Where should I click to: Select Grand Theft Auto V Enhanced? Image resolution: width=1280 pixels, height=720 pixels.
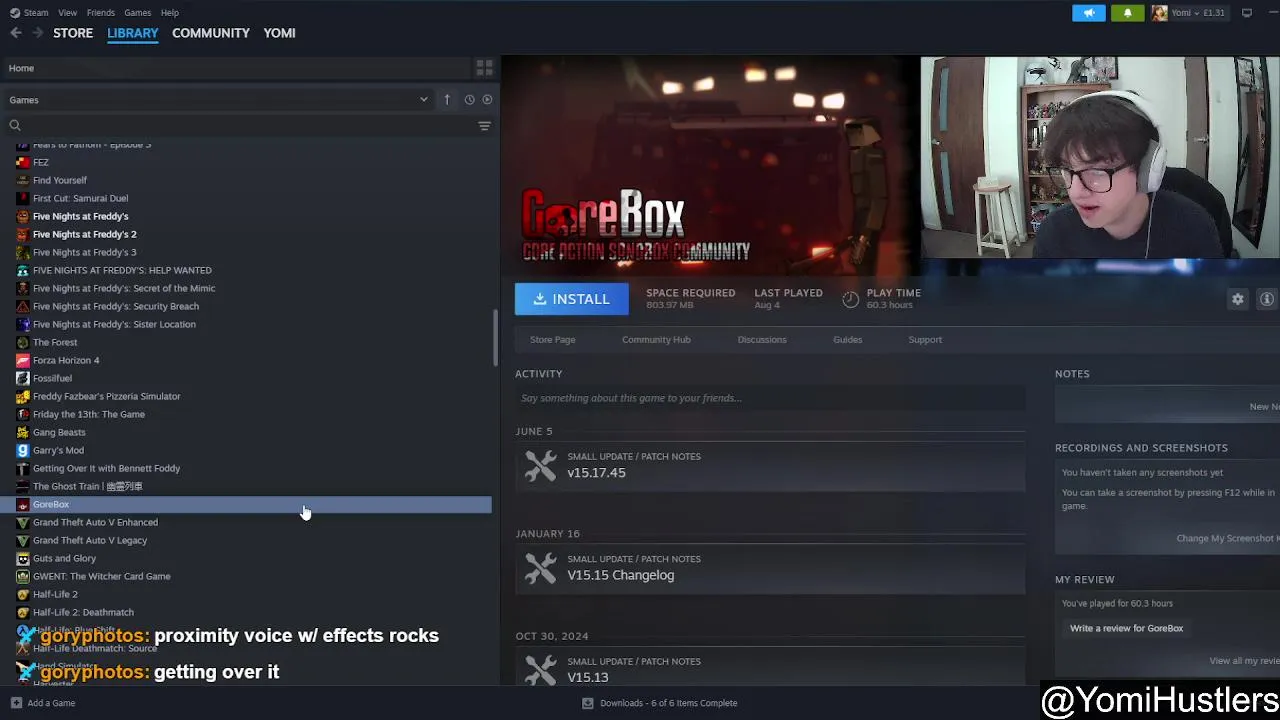tap(95, 522)
